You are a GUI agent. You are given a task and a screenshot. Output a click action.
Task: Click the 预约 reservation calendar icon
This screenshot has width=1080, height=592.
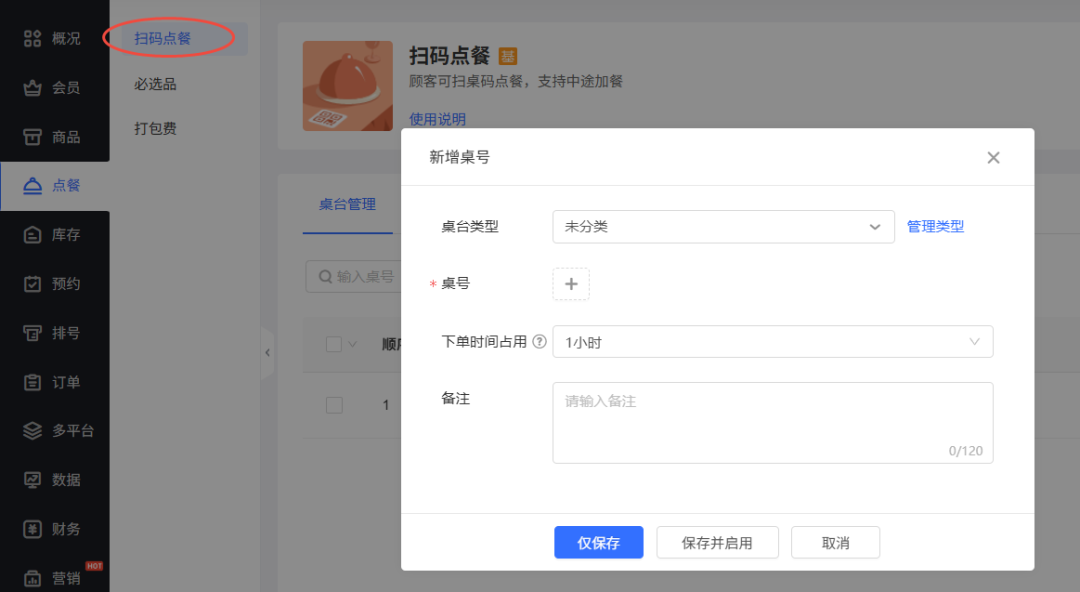(33, 284)
